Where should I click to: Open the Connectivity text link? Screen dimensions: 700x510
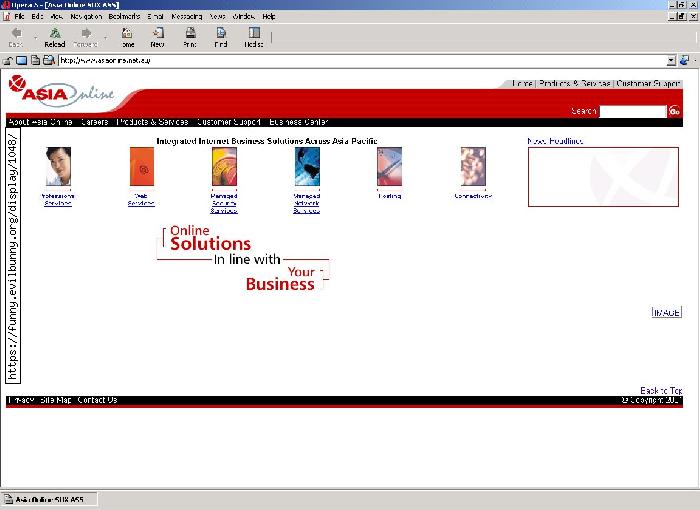[x=473, y=196]
